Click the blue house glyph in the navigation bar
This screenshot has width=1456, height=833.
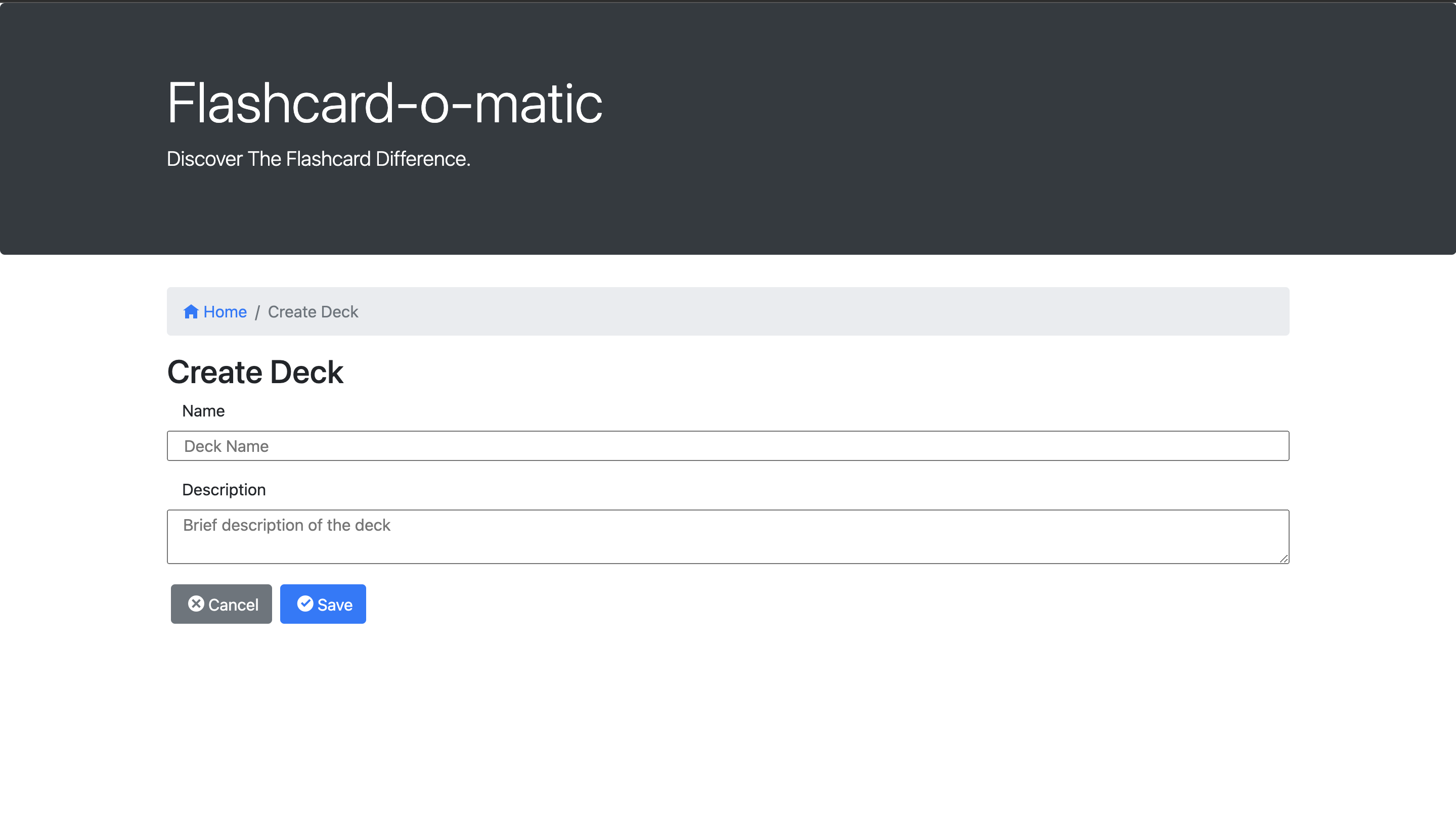[192, 311]
